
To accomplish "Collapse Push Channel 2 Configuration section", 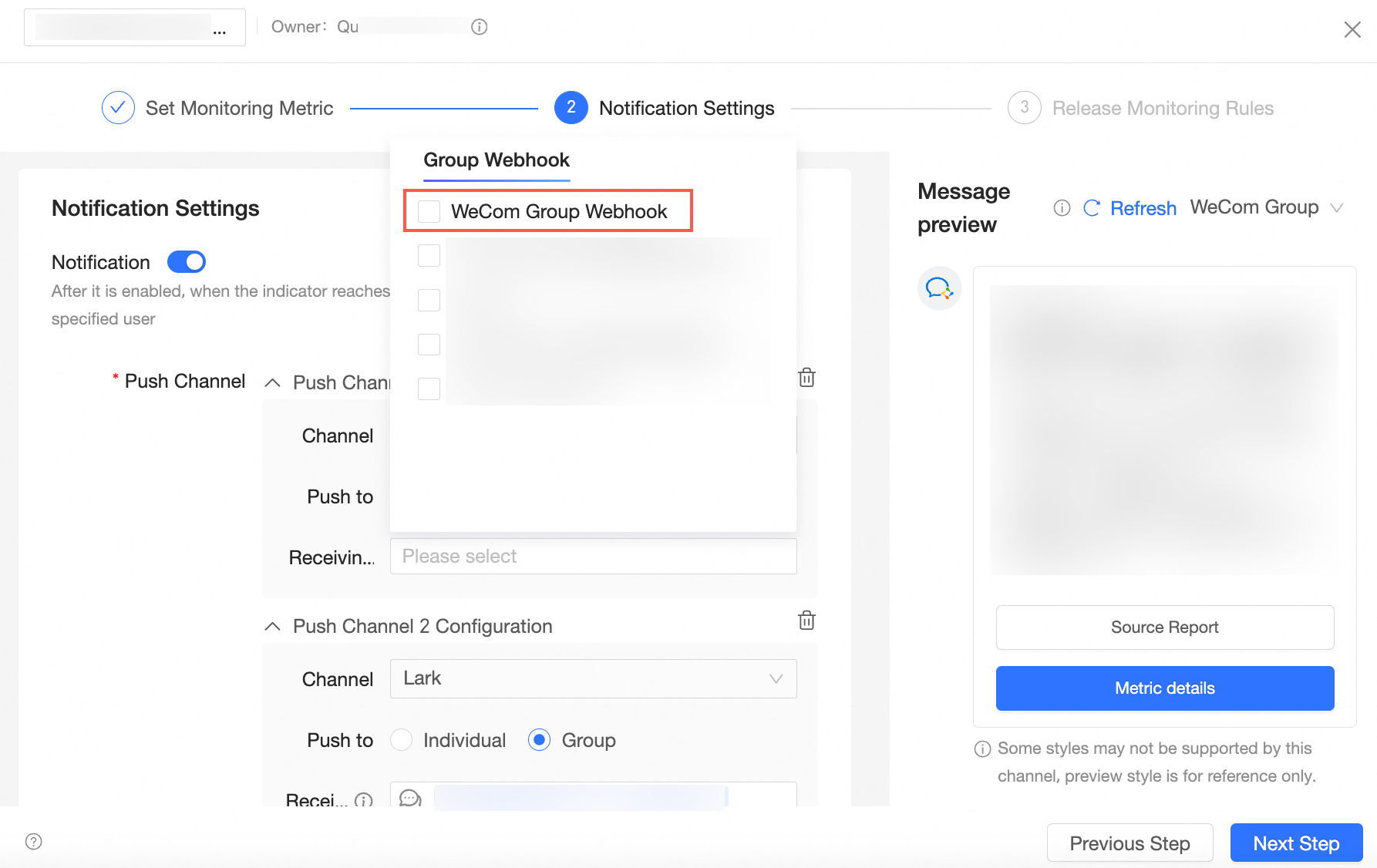I will point(272,626).
